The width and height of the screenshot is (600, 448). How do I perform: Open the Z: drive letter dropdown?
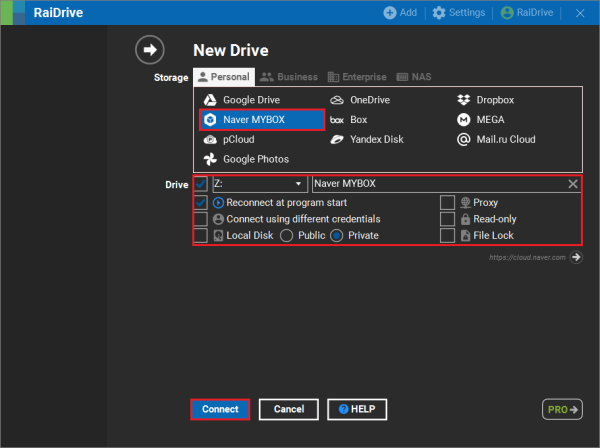tap(260, 184)
